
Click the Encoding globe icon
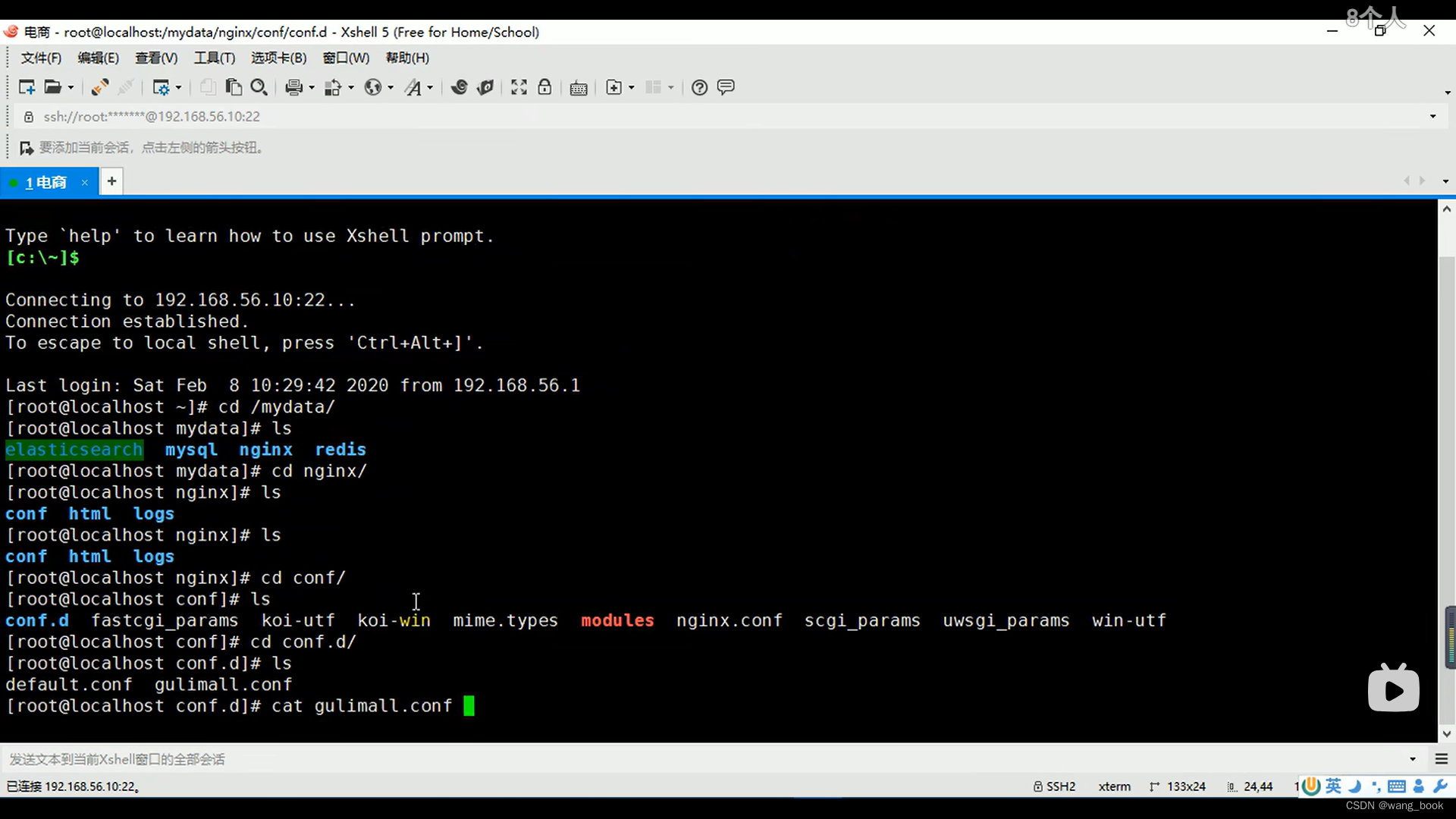click(372, 87)
